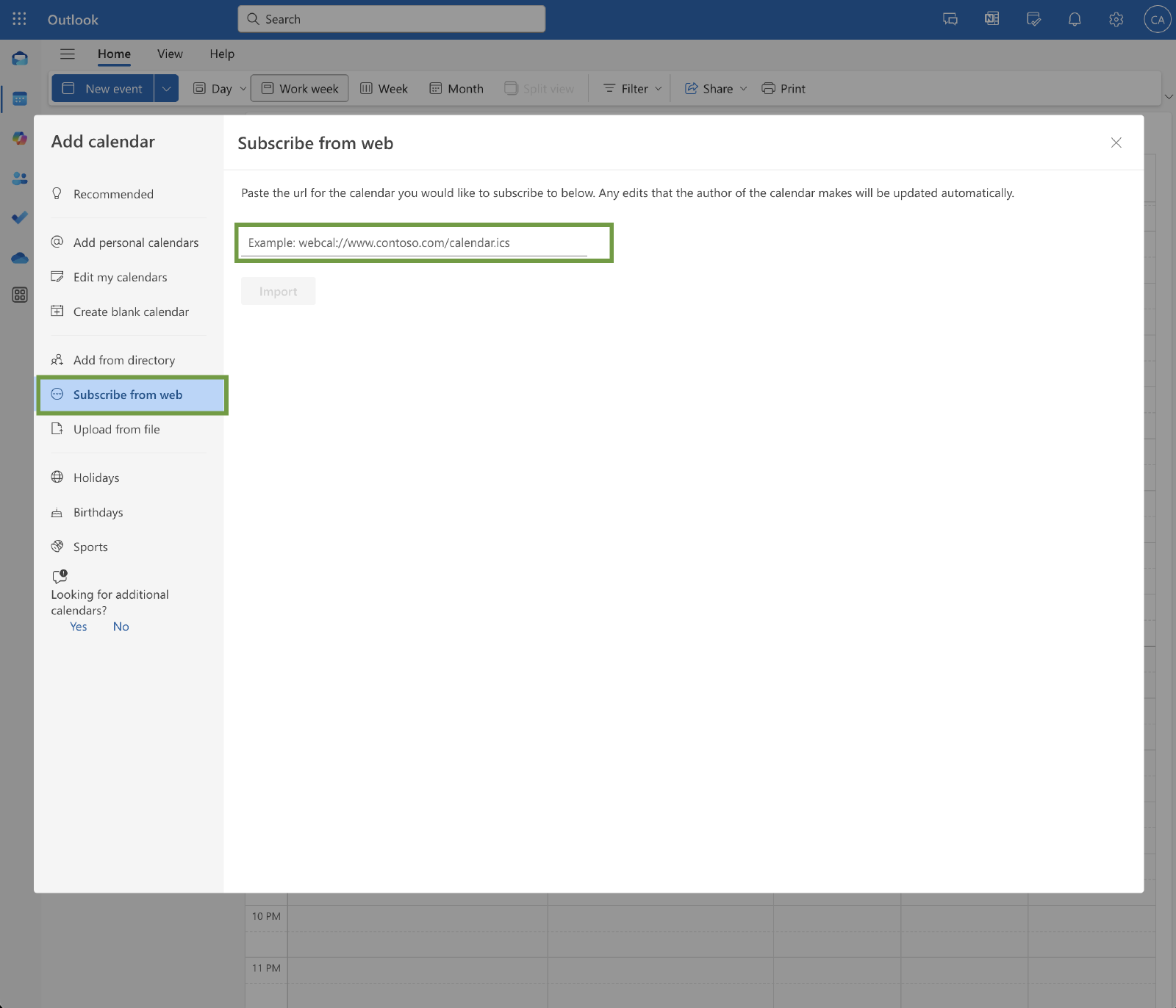Open OneDrive from the left rail

pos(20,258)
